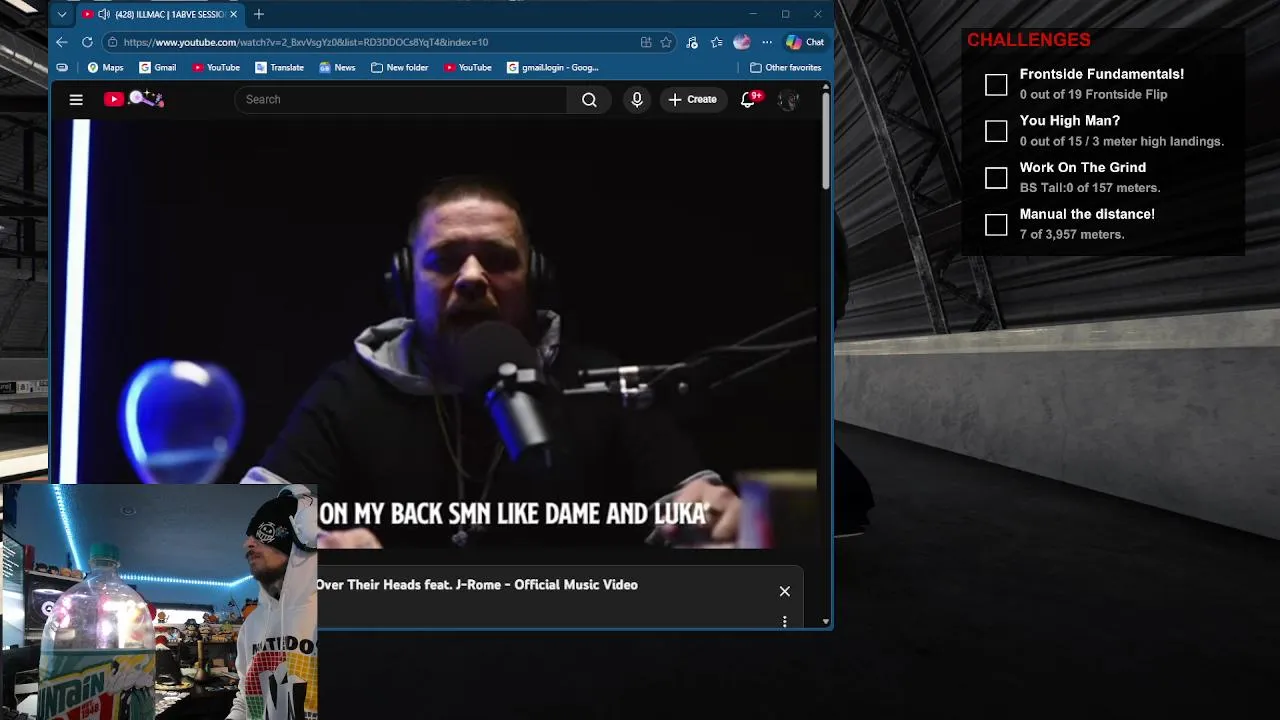Open a new browser tab
The height and width of the screenshot is (720, 1280).
pos(259,14)
